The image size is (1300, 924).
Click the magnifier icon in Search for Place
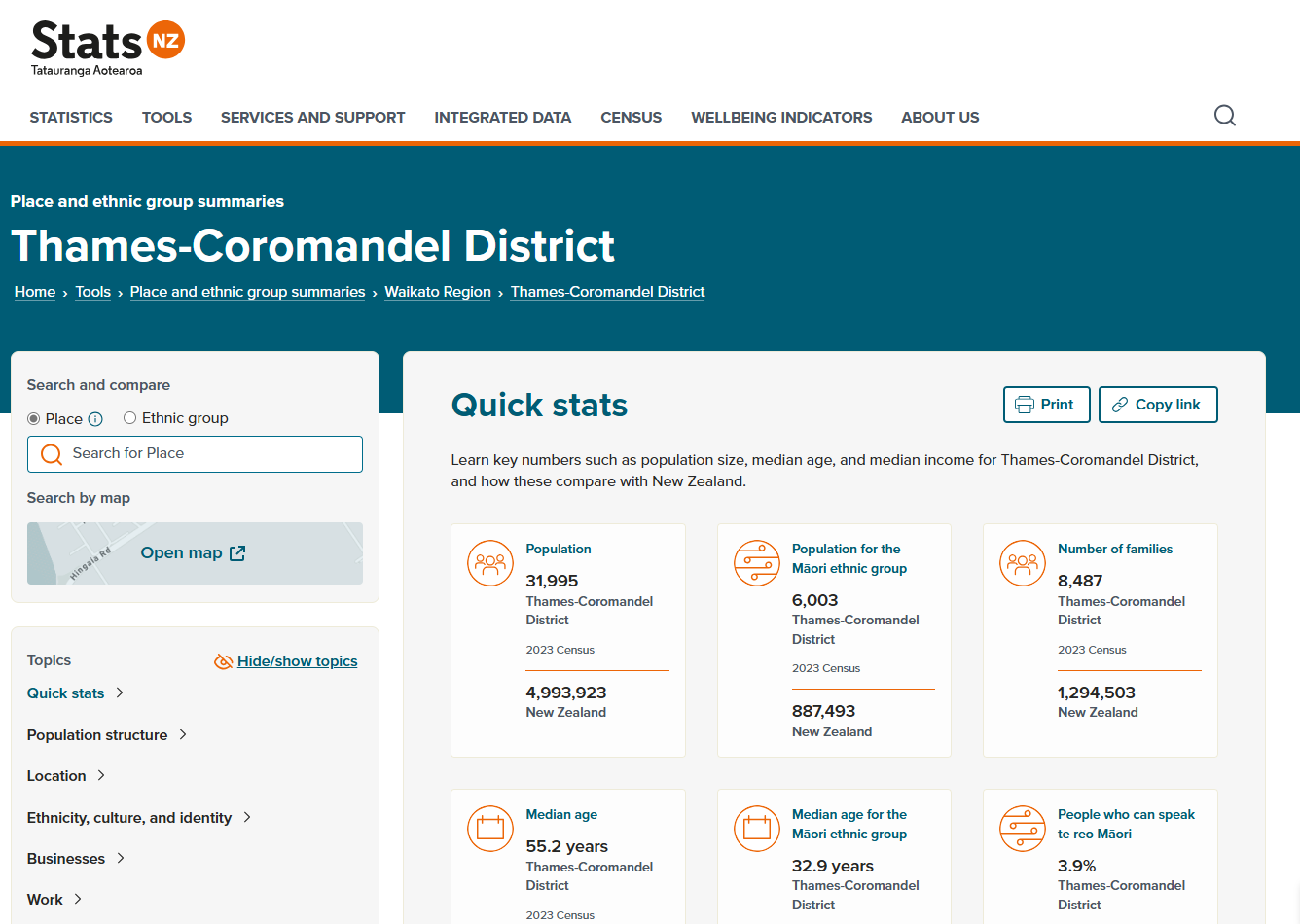[x=52, y=454]
